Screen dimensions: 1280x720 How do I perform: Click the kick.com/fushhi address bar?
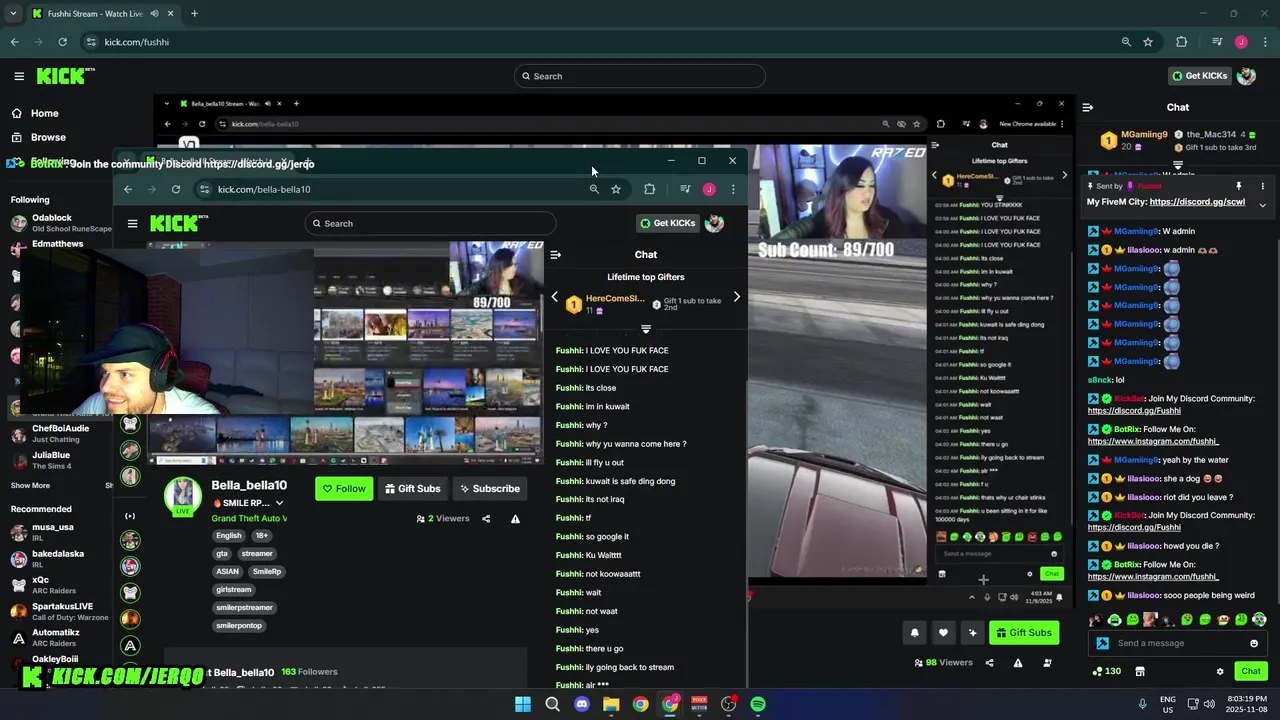(600, 42)
